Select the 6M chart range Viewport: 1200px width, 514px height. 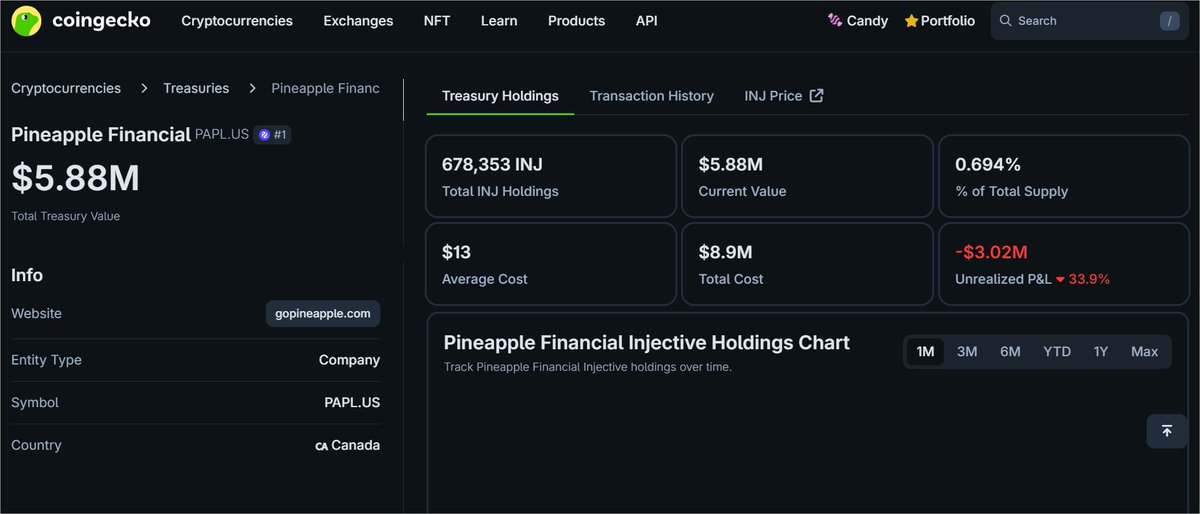[1010, 351]
